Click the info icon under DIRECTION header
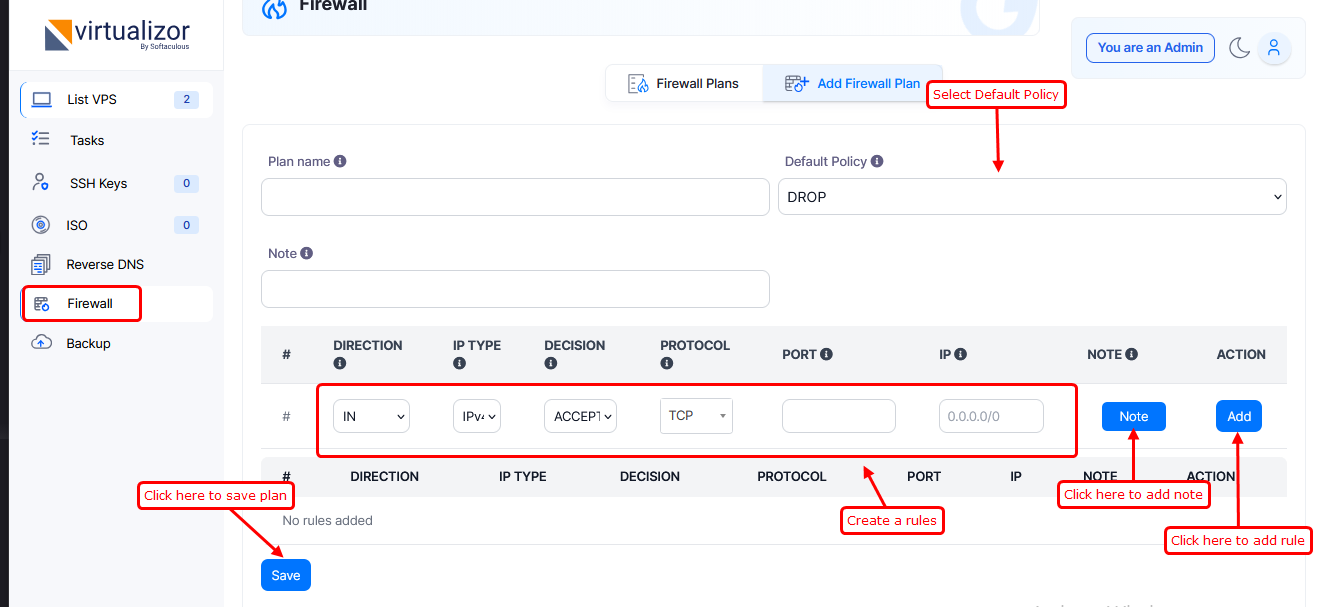 (340, 364)
